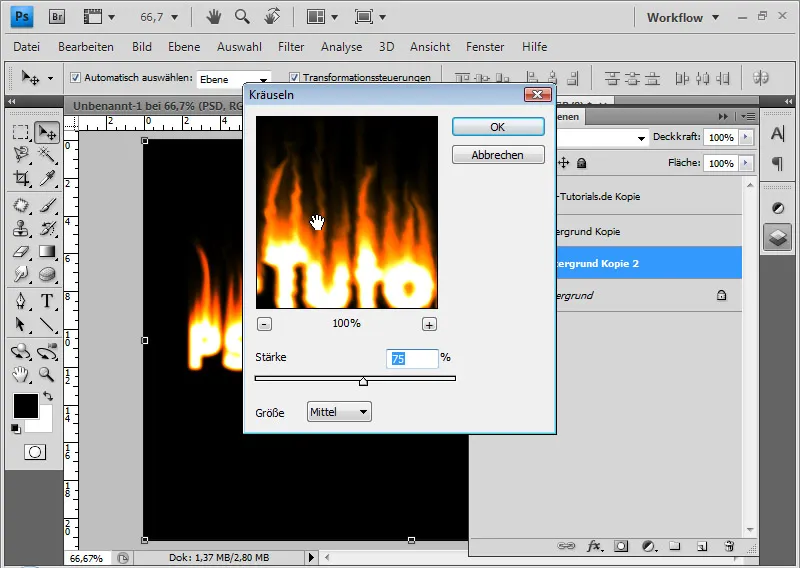This screenshot has height=568, width=800.
Task: Open the Größe dropdown set to Mittel
Action: pos(339,412)
